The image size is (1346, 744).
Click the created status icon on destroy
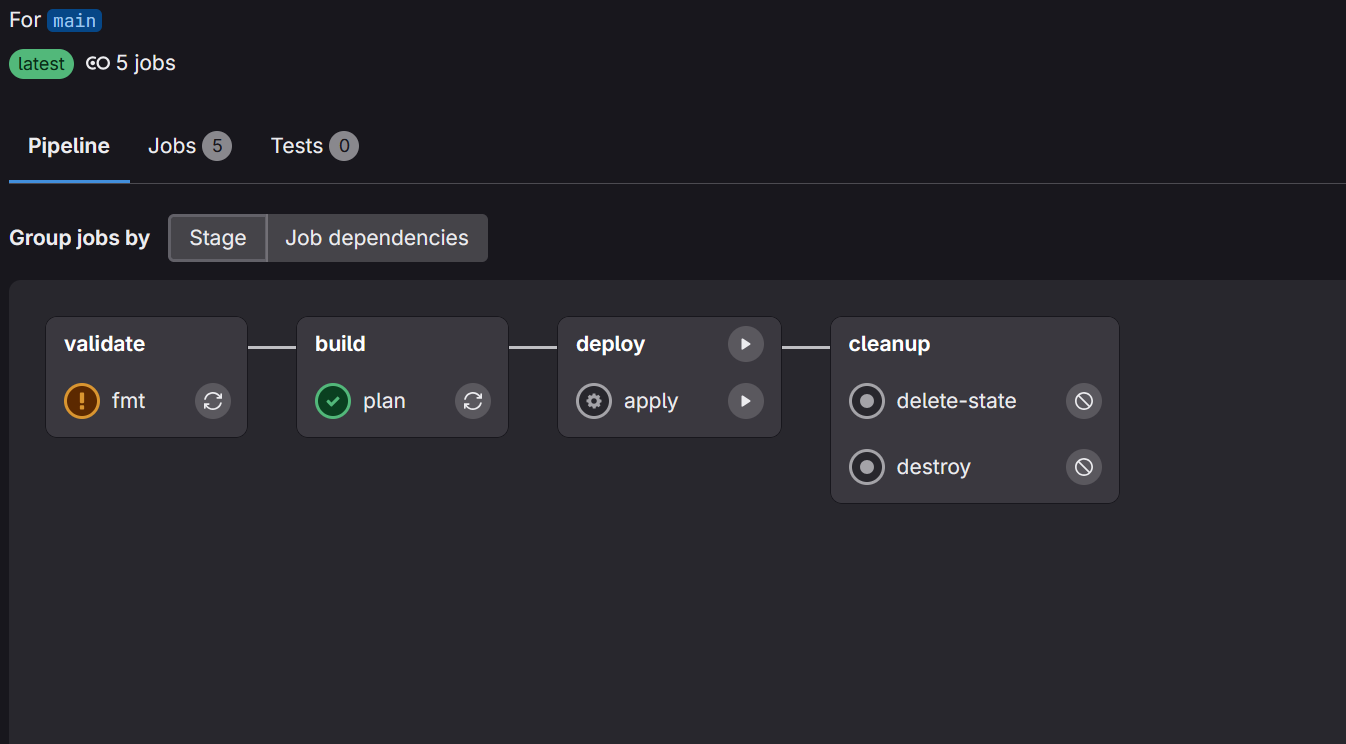click(x=867, y=466)
